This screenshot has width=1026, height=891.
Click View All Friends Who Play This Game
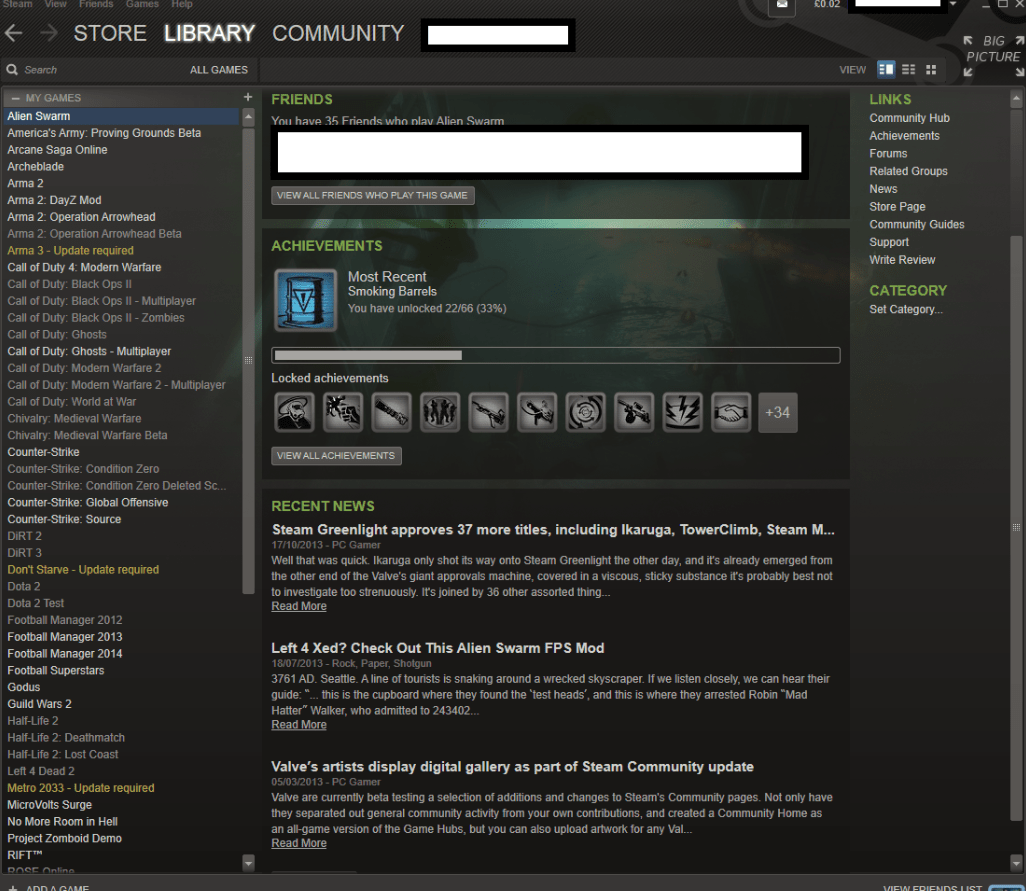pos(372,196)
